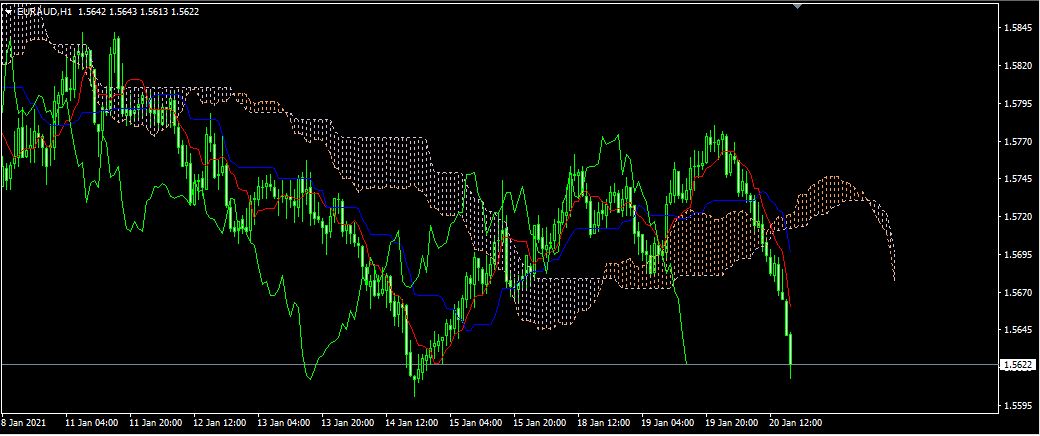Click the 1.5595 price scale label
Screen dimensions: 1040x436
(x=1016, y=406)
